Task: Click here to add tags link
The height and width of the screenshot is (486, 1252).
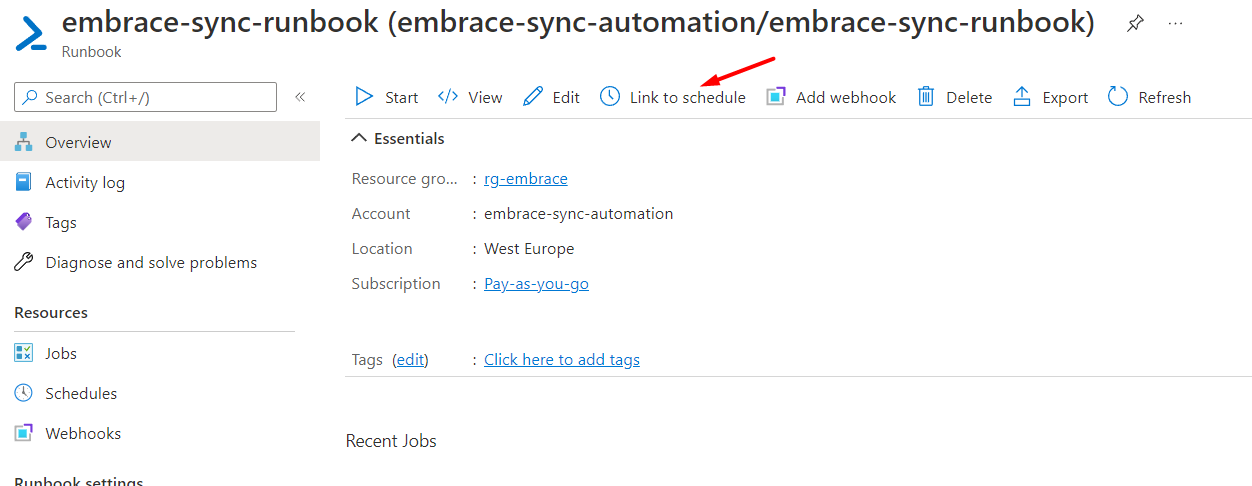Action: tap(562, 360)
